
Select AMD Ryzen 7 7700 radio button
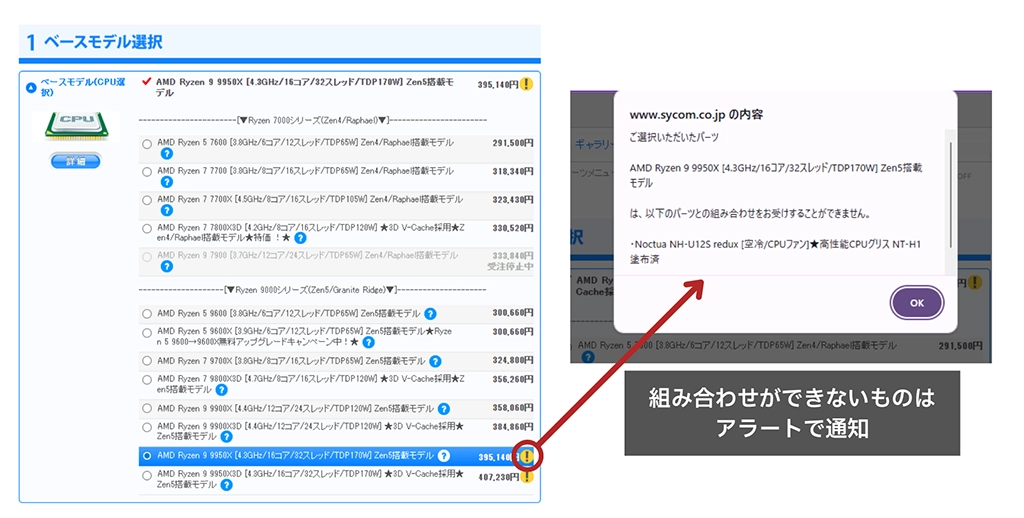[147, 172]
